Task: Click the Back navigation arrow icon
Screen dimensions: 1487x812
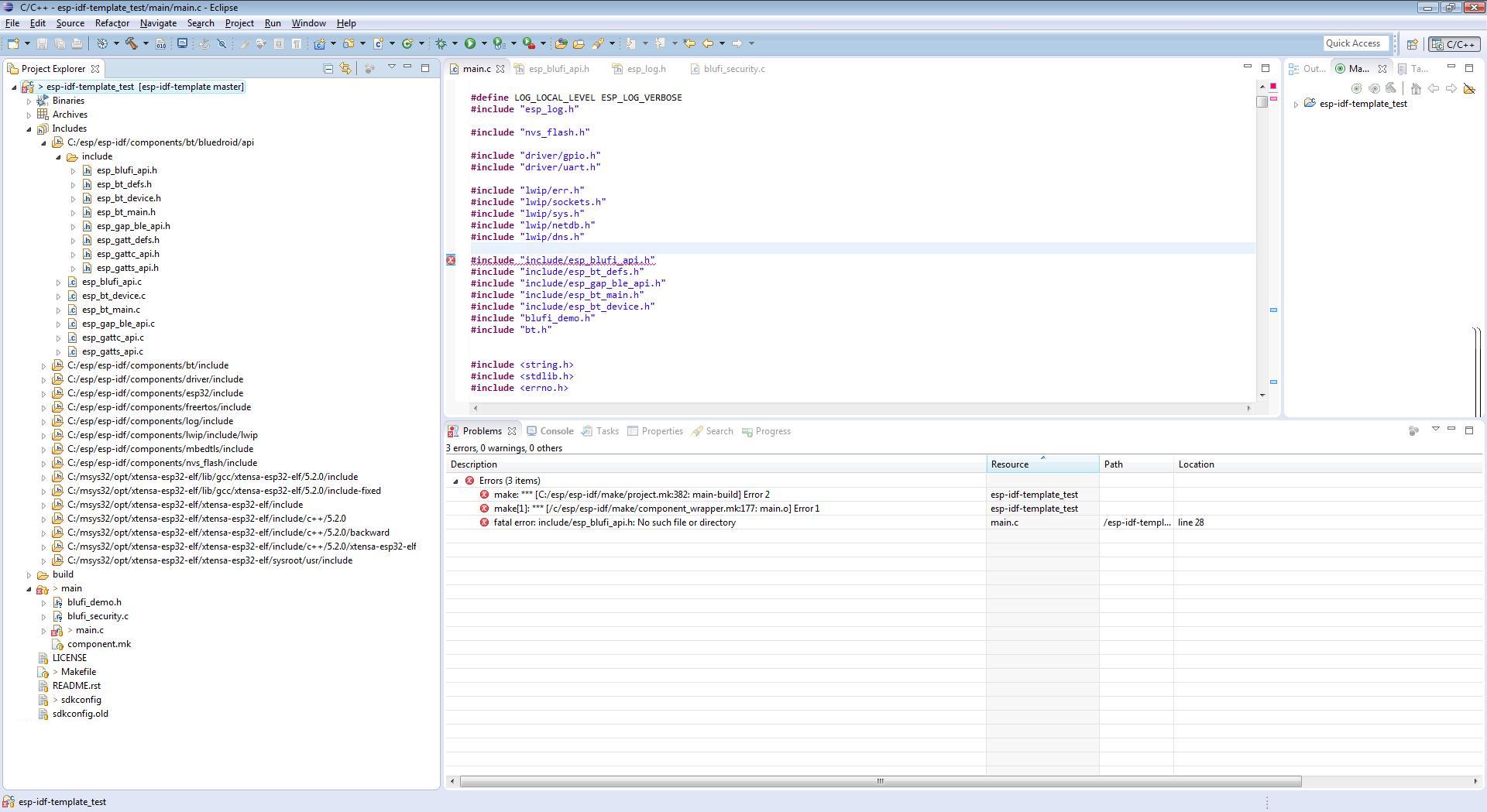Action: 708,43
